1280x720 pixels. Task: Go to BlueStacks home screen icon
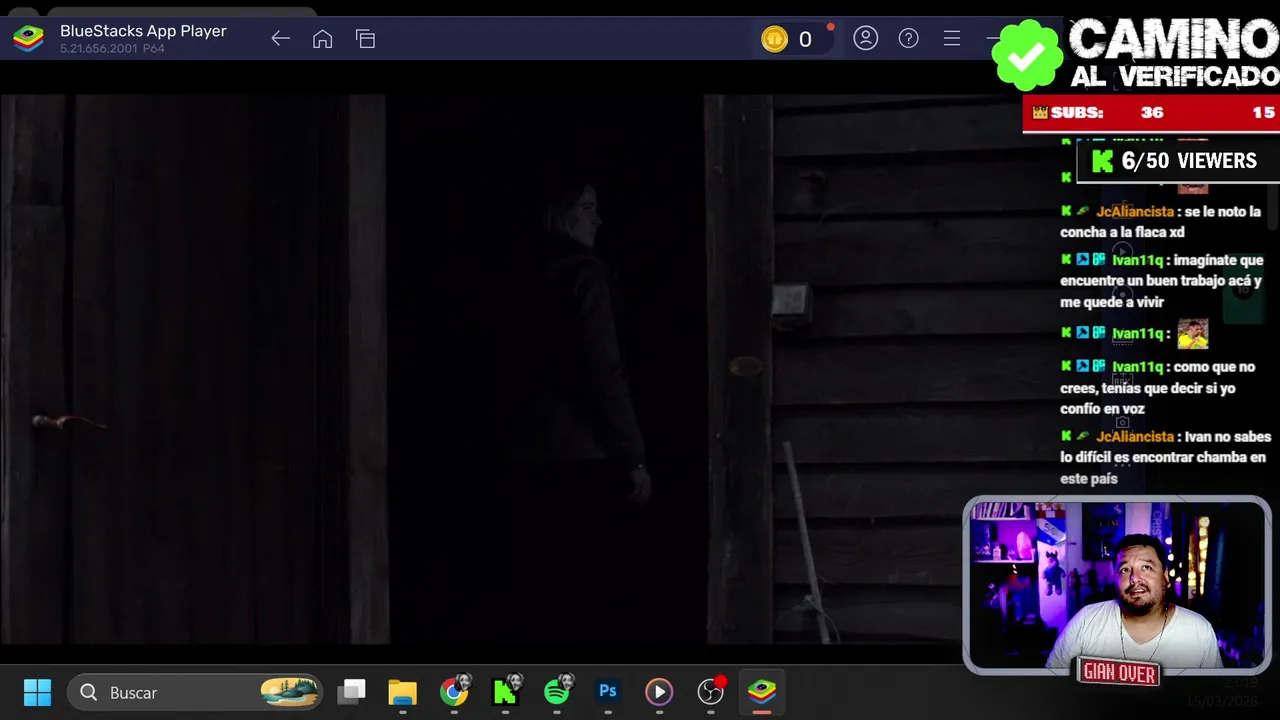point(322,39)
